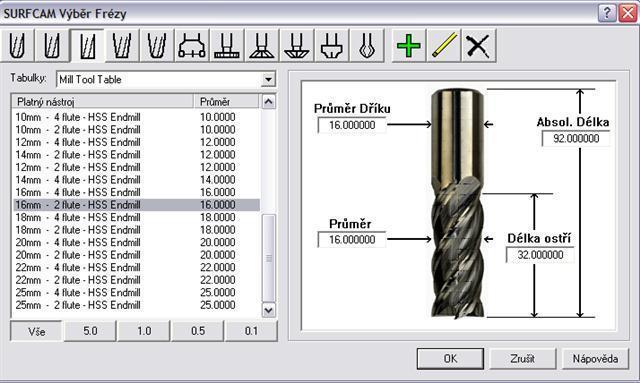Choose the flat endmill tool type icon

pyautogui.click(x=88, y=45)
